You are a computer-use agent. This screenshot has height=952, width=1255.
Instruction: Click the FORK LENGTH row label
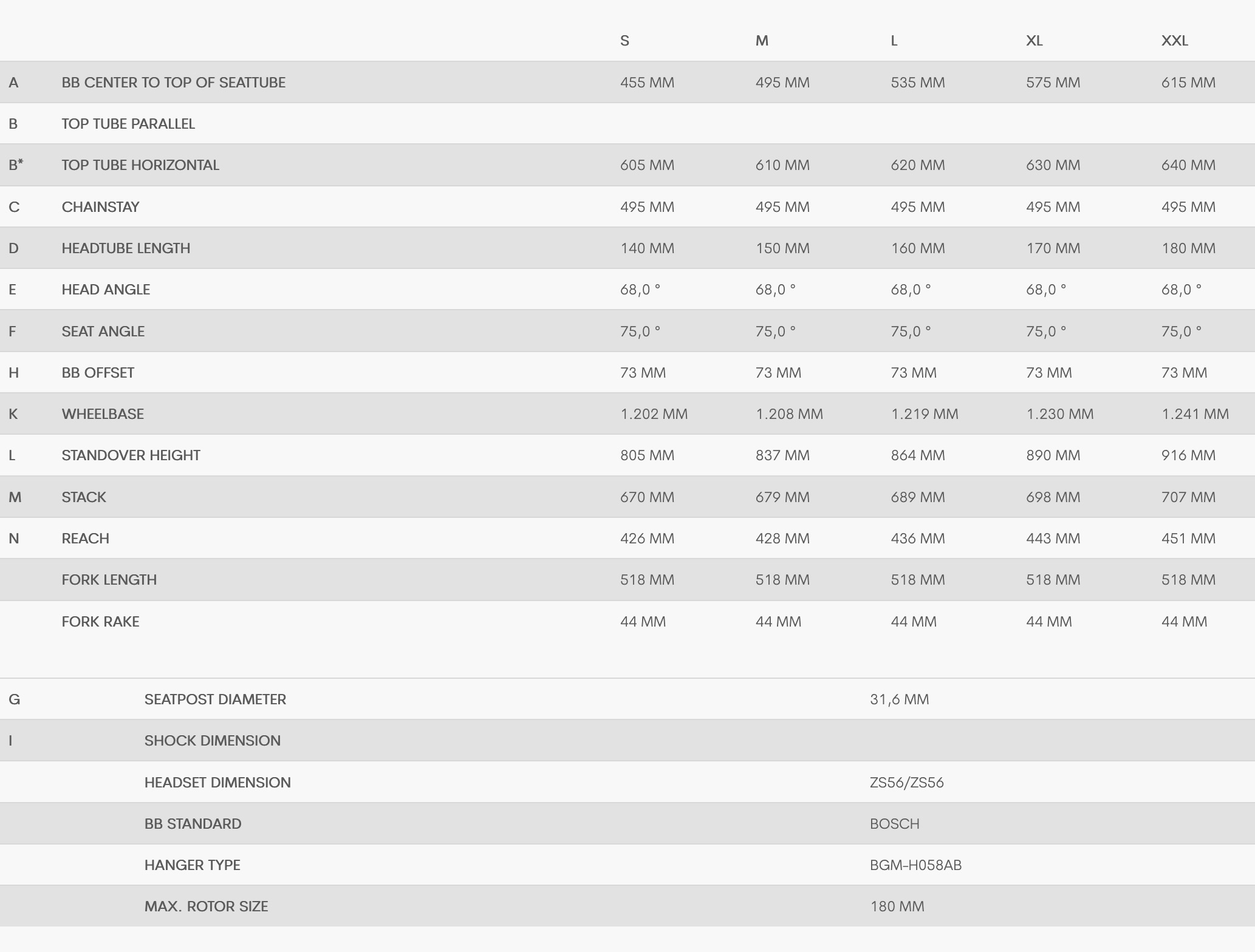[109, 580]
